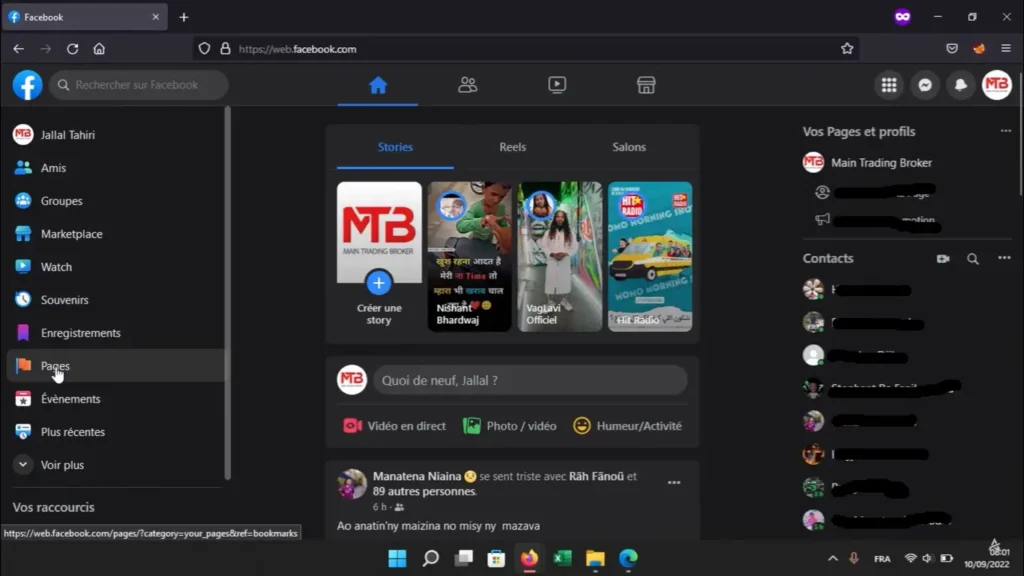Open Hit Radio story
The image size is (1024, 576).
[650, 257]
